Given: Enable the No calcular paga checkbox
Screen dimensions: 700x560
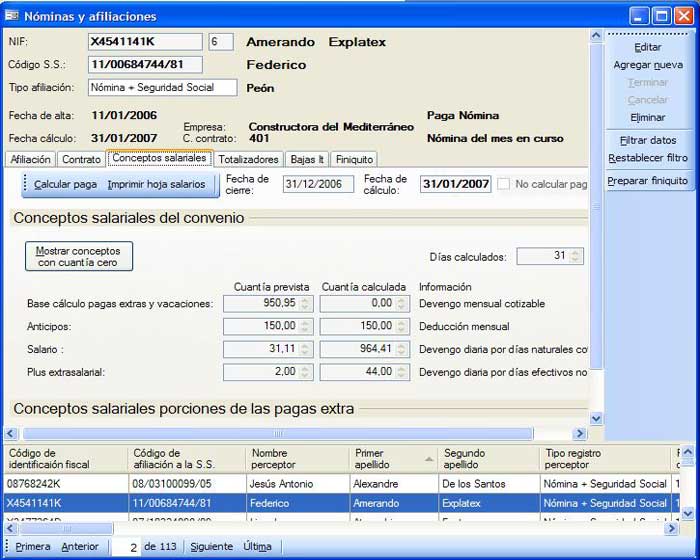Looking at the screenshot, I should [504, 184].
